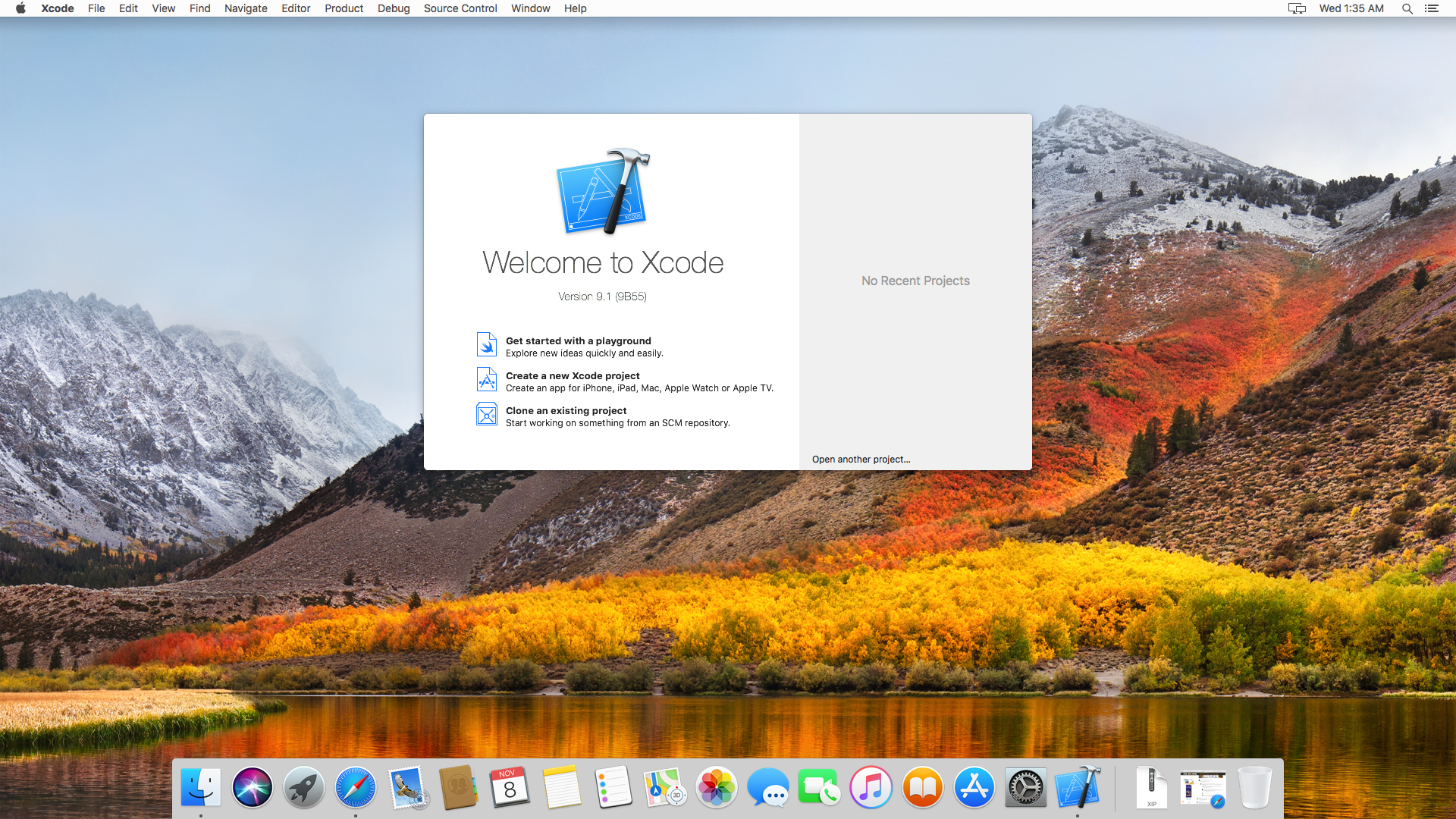Open the Window menu
1456x819 pixels.
(530, 8)
